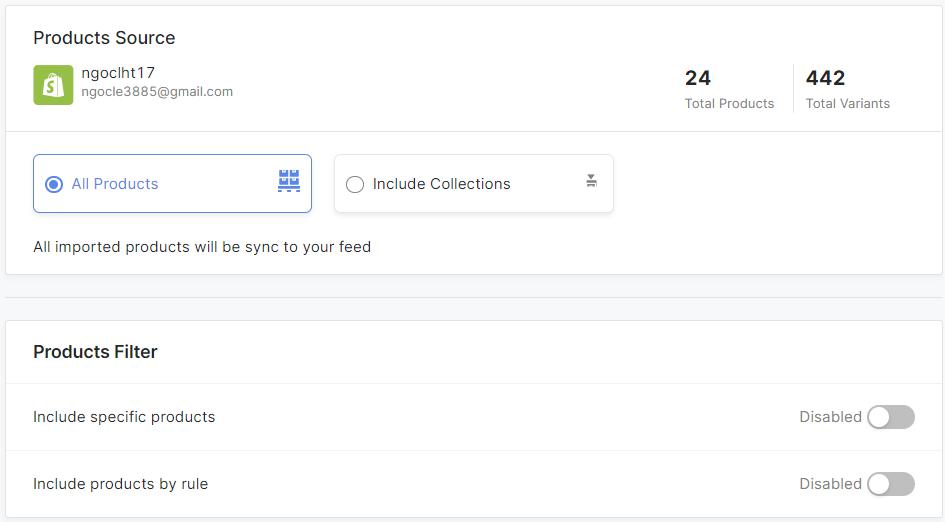Image resolution: width=945 pixels, height=522 pixels.
Task: Click the All Products option card
Action: click(172, 184)
